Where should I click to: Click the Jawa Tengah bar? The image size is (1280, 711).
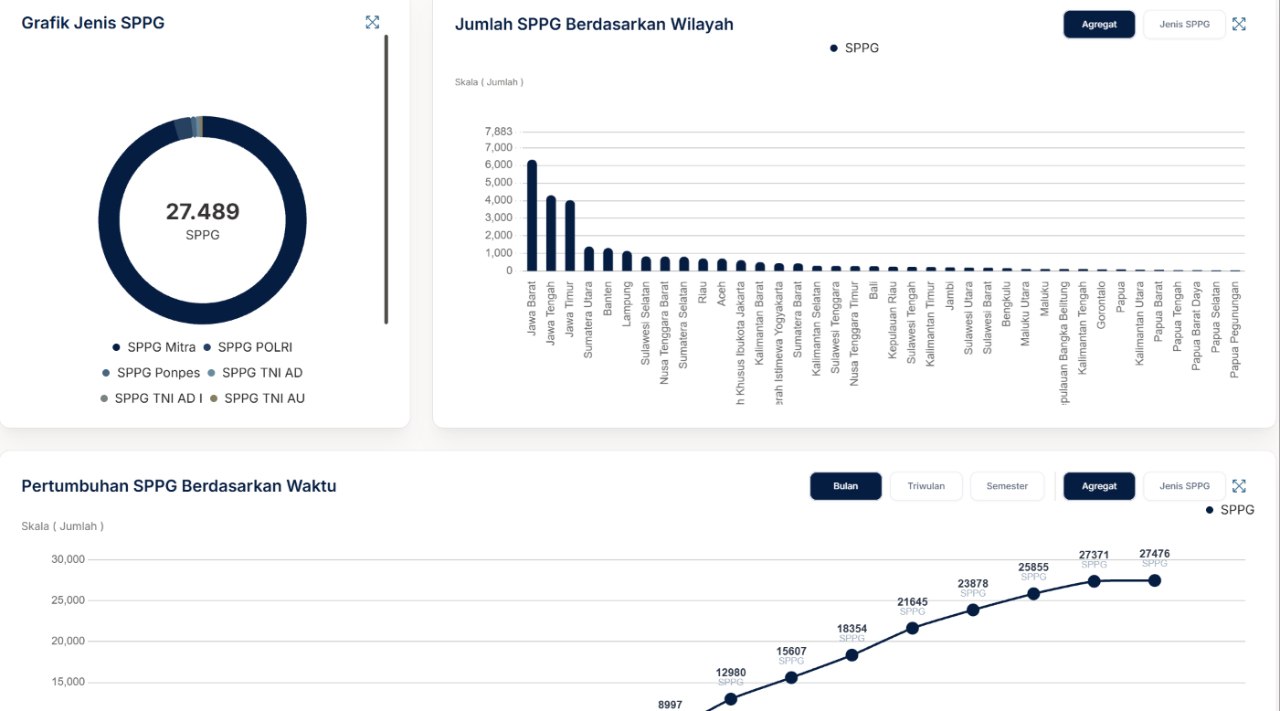pos(551,233)
